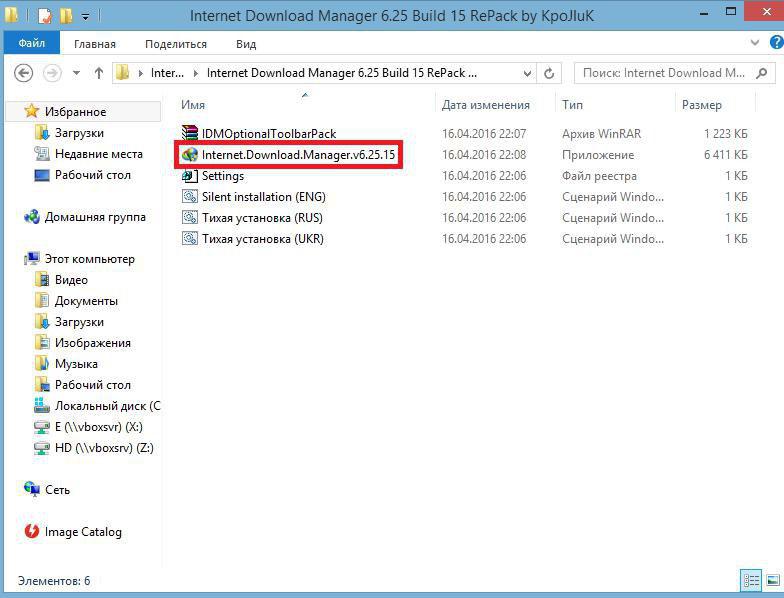The image size is (784, 598).
Task: Open Image Catalog in sidebar
Action: click(x=83, y=532)
